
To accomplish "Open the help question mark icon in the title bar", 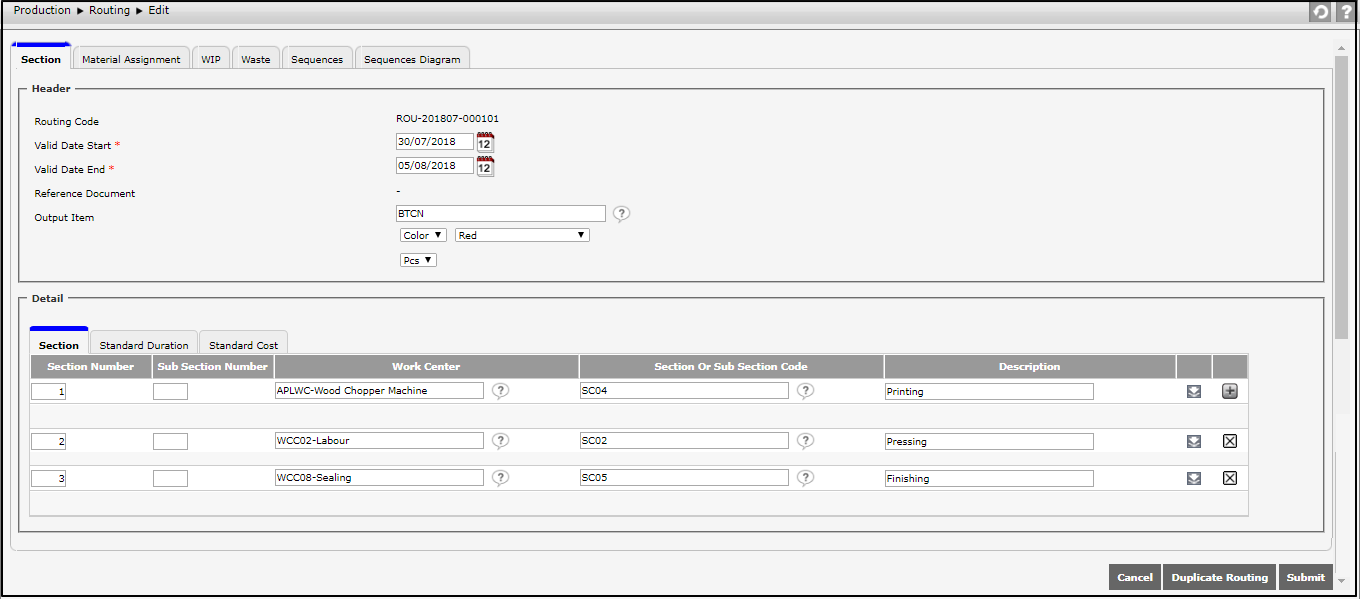I will pyautogui.click(x=1345, y=12).
